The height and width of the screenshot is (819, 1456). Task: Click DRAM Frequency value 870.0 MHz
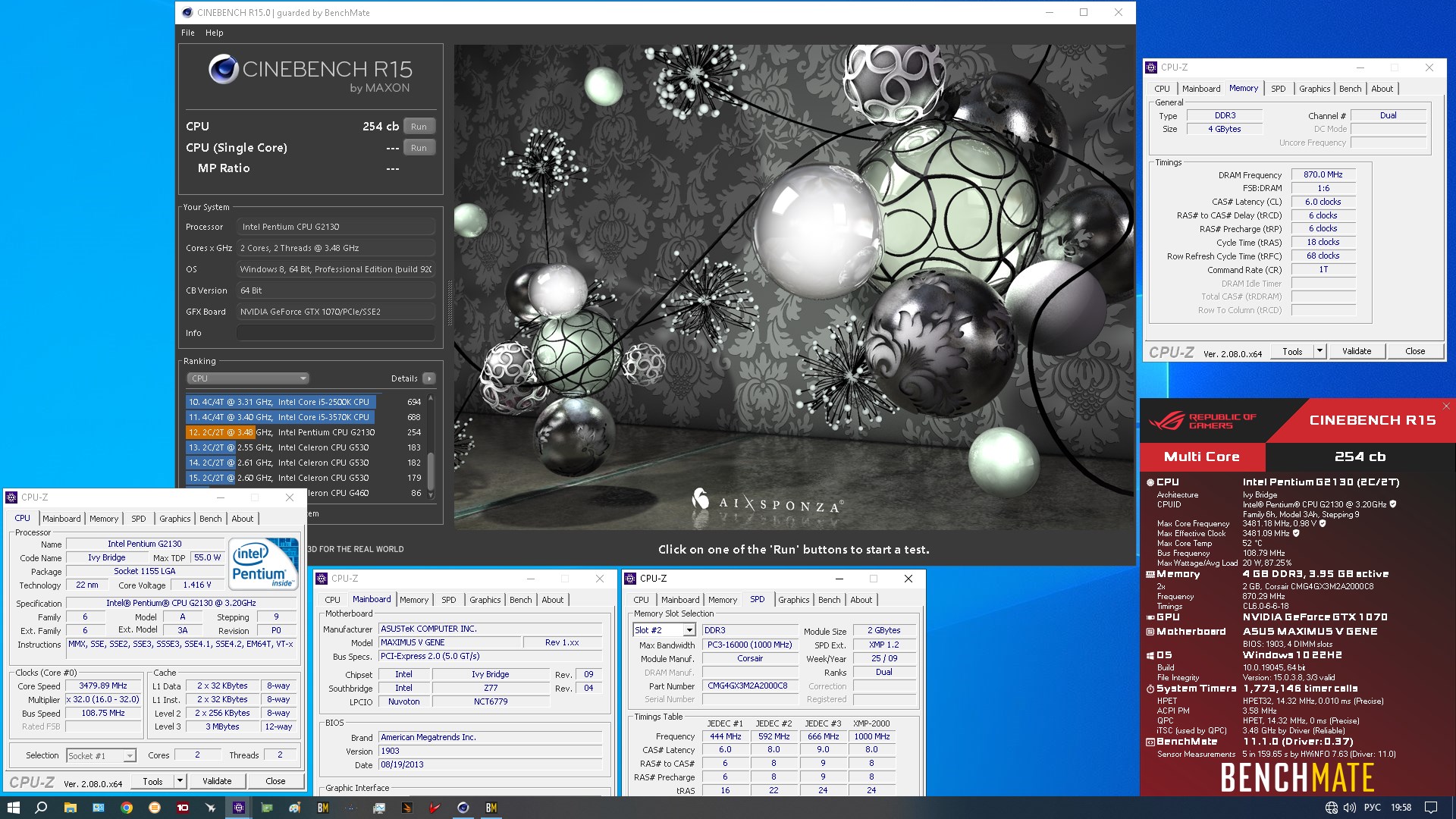[x=1323, y=174]
